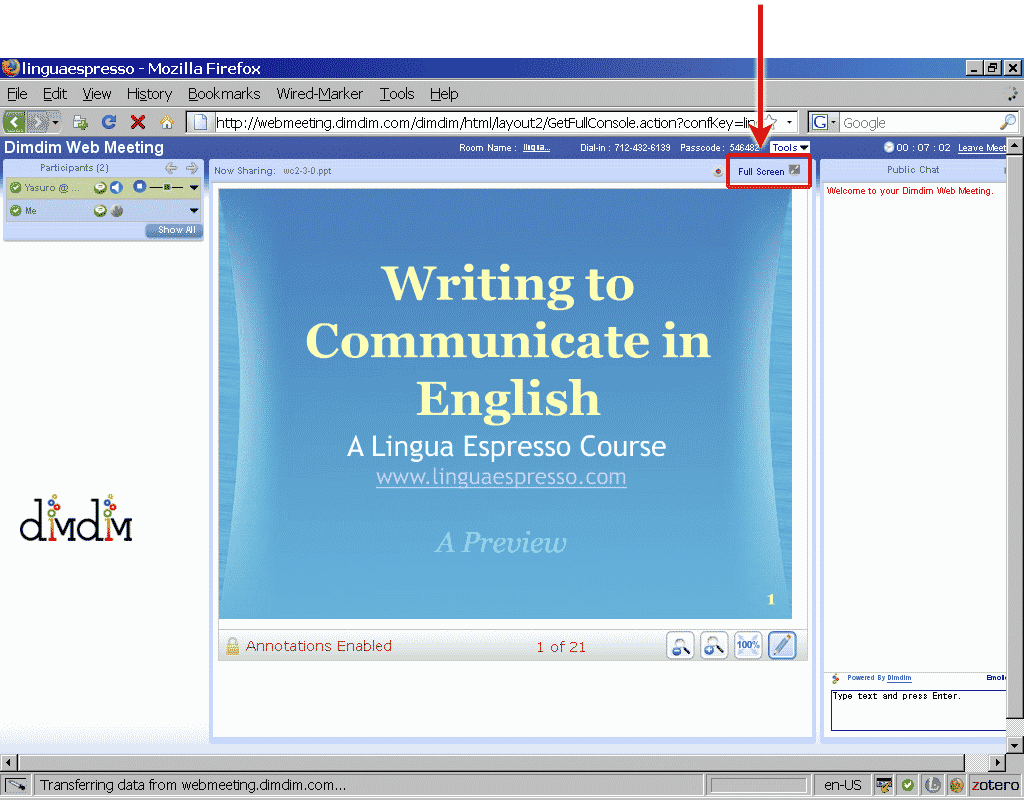Click Yasuro's chat bubble icon

click(x=100, y=188)
